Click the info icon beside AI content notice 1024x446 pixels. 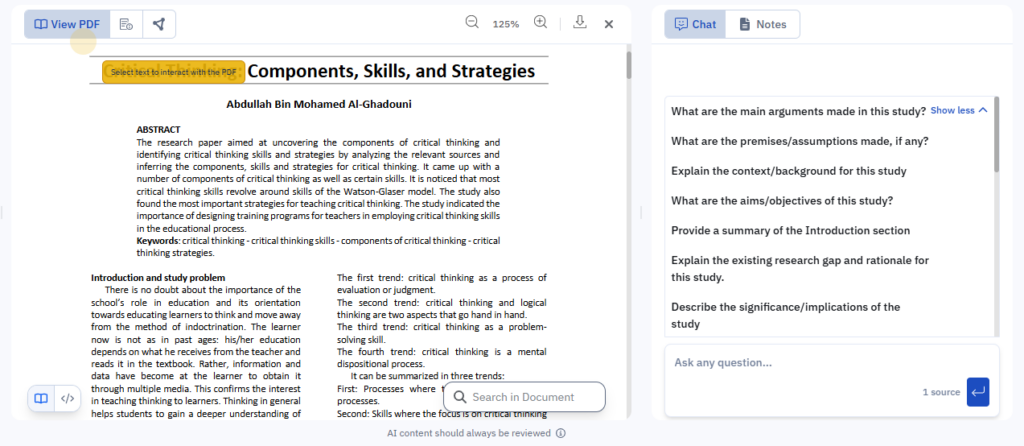pos(561,433)
